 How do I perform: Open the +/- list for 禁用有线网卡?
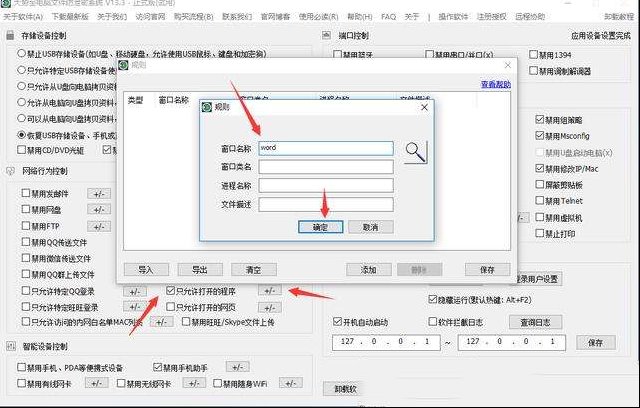pos(97,383)
